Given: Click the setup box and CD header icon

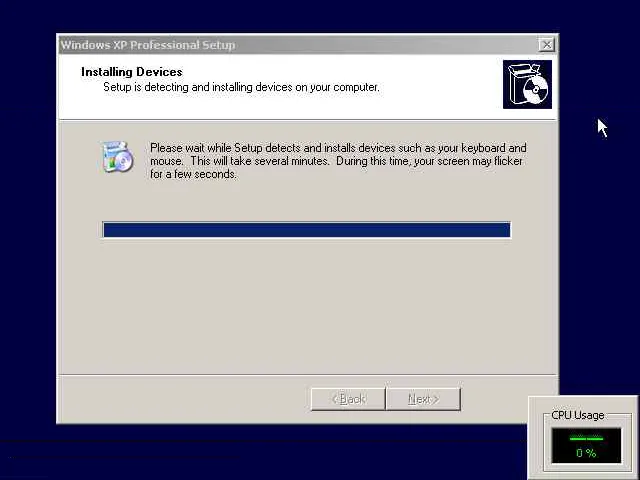Looking at the screenshot, I should [x=527, y=84].
